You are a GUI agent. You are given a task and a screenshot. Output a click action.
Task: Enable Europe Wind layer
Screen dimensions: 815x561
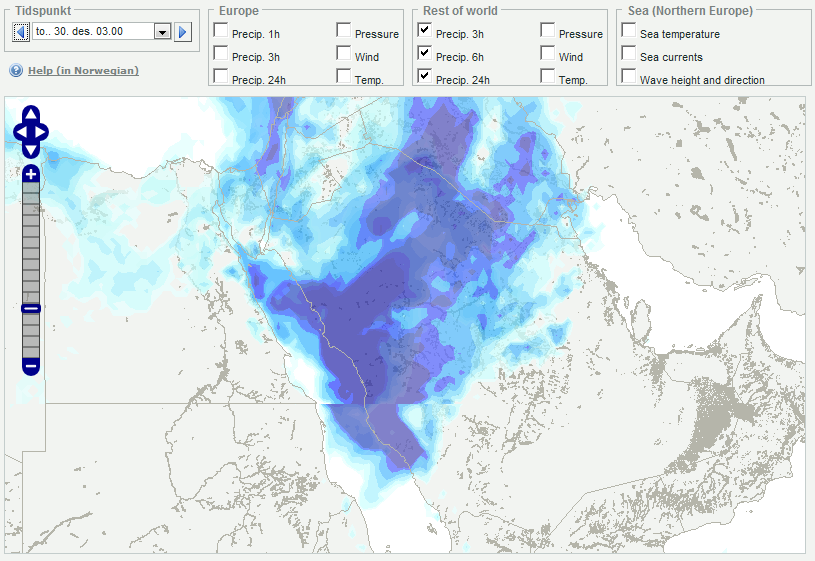[x=344, y=53]
